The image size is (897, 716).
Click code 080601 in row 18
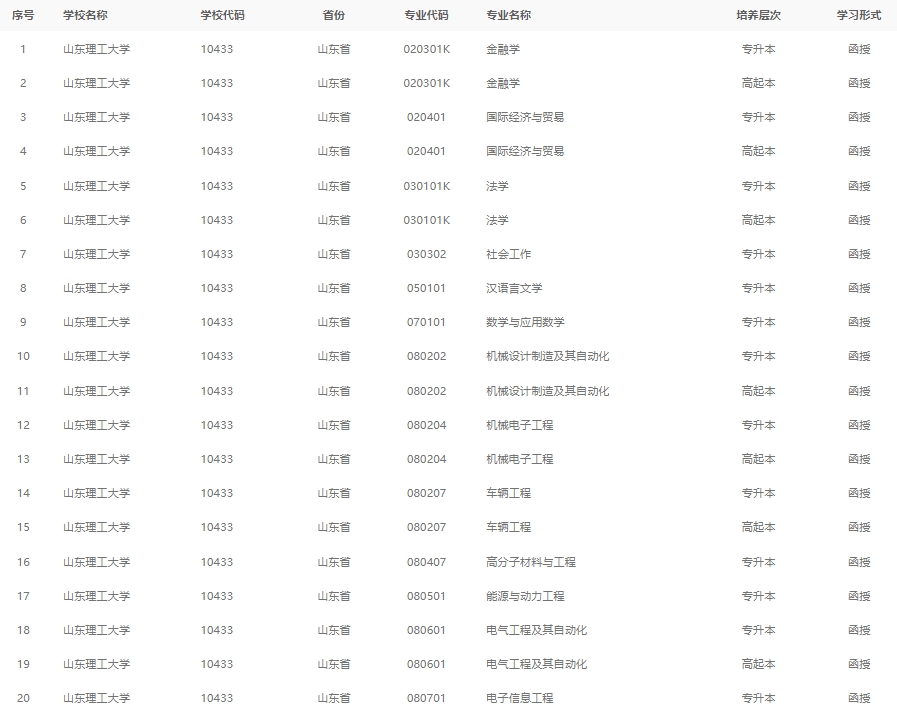426,630
